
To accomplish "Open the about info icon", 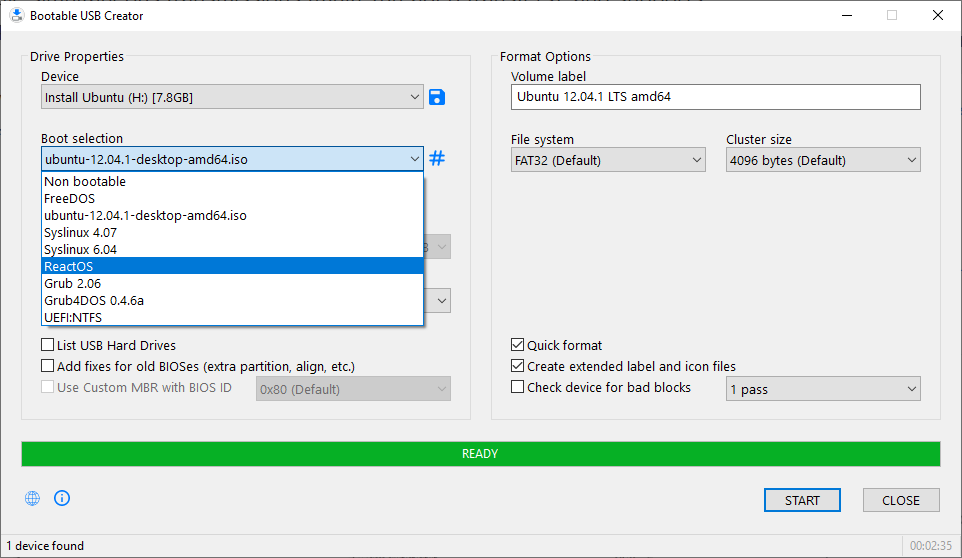I will click(62, 498).
